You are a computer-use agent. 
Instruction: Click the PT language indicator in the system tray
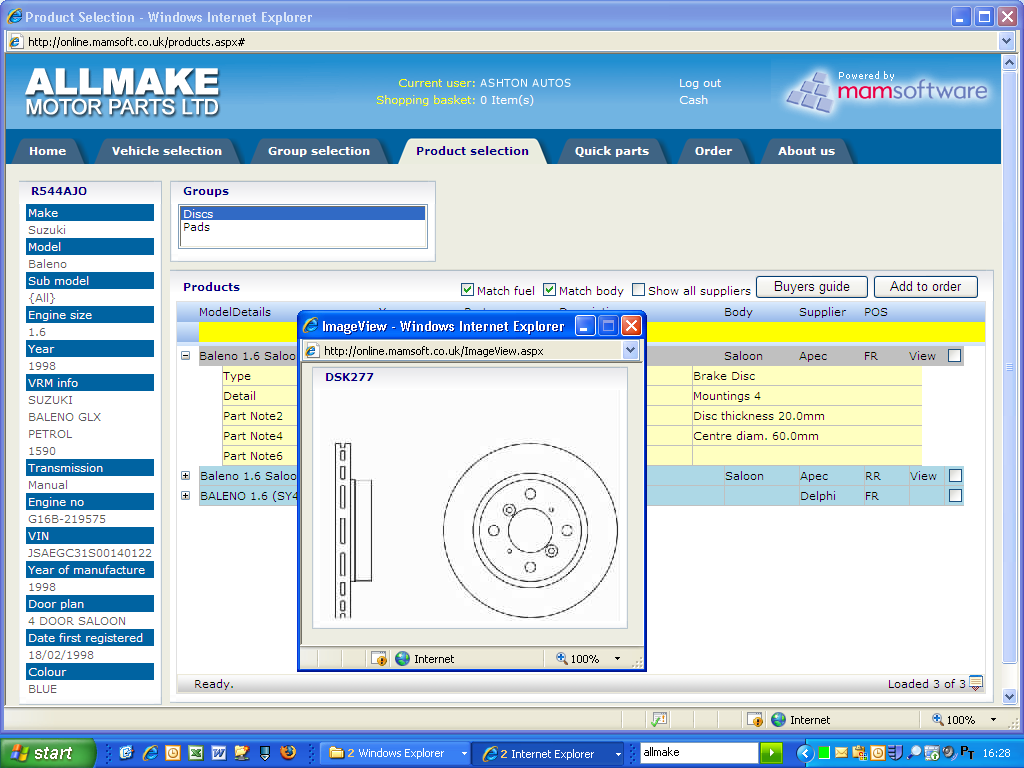[x=967, y=753]
